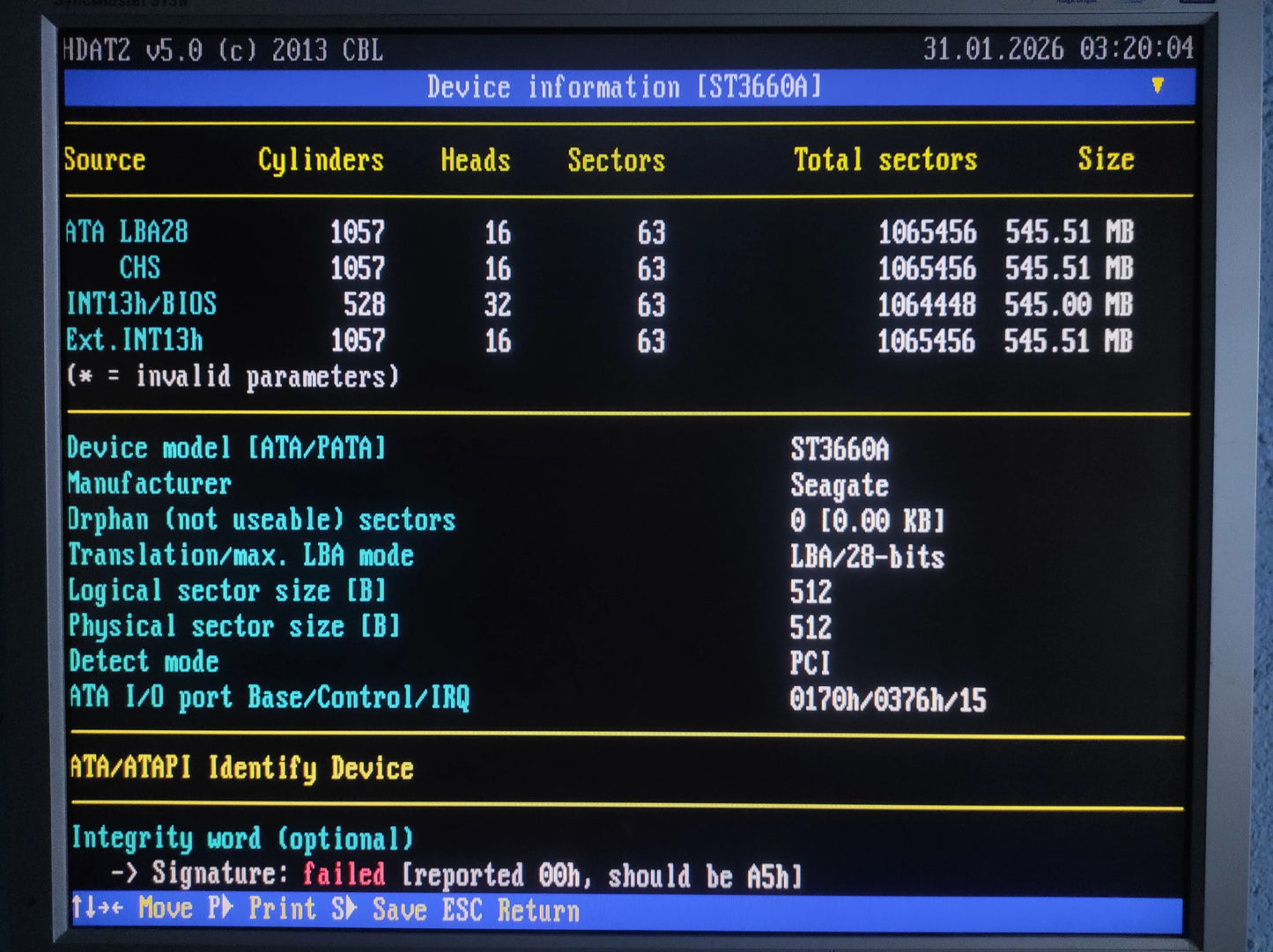The width and height of the screenshot is (1273, 952).
Task: Select the CHS row label
Action: (140, 268)
